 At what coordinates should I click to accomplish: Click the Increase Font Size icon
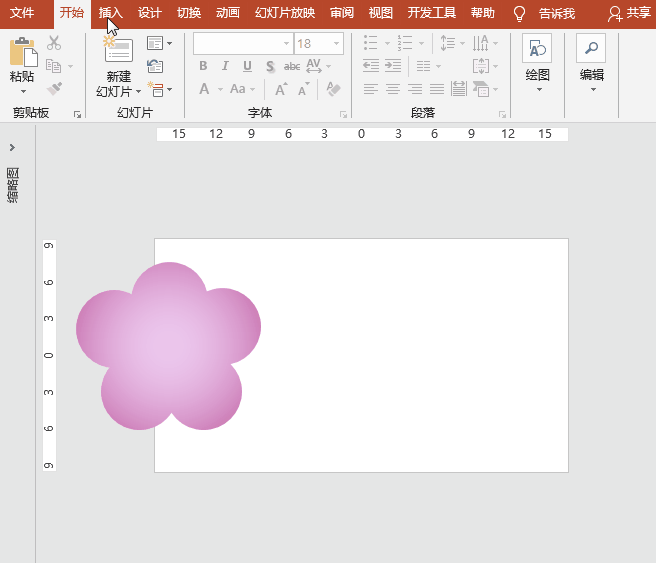[281, 89]
